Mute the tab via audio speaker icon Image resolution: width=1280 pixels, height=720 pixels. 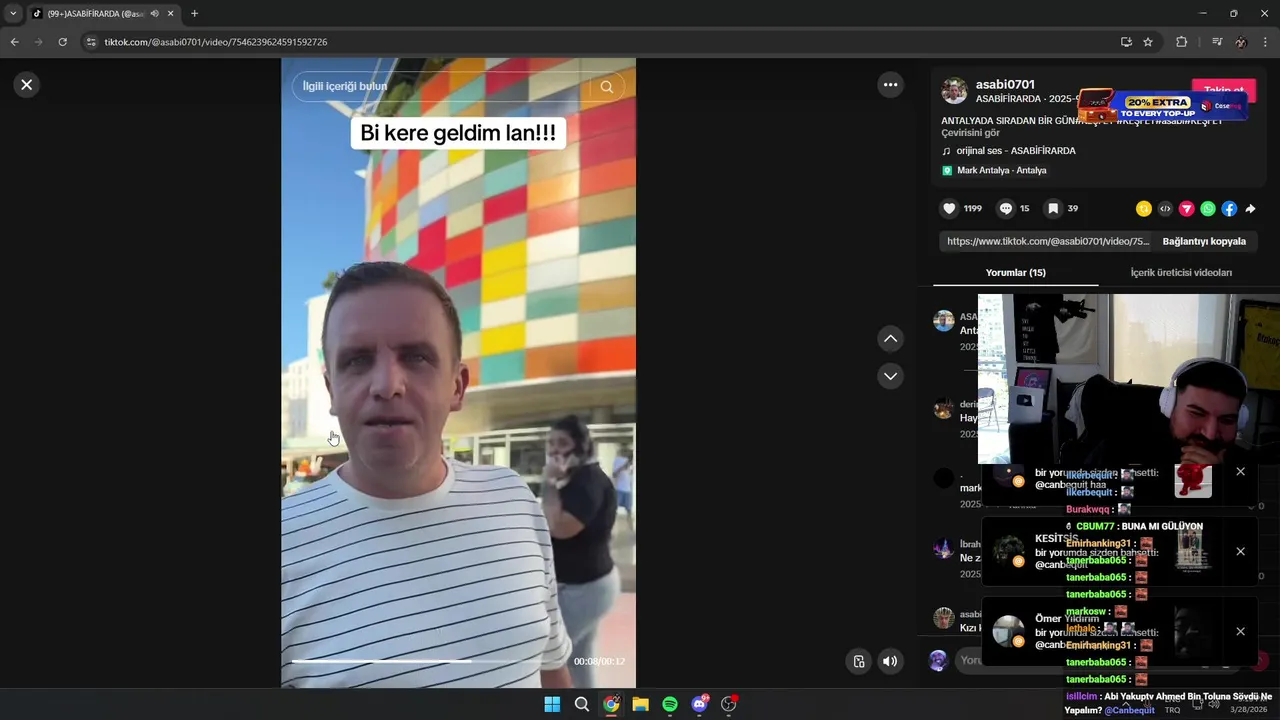154,14
